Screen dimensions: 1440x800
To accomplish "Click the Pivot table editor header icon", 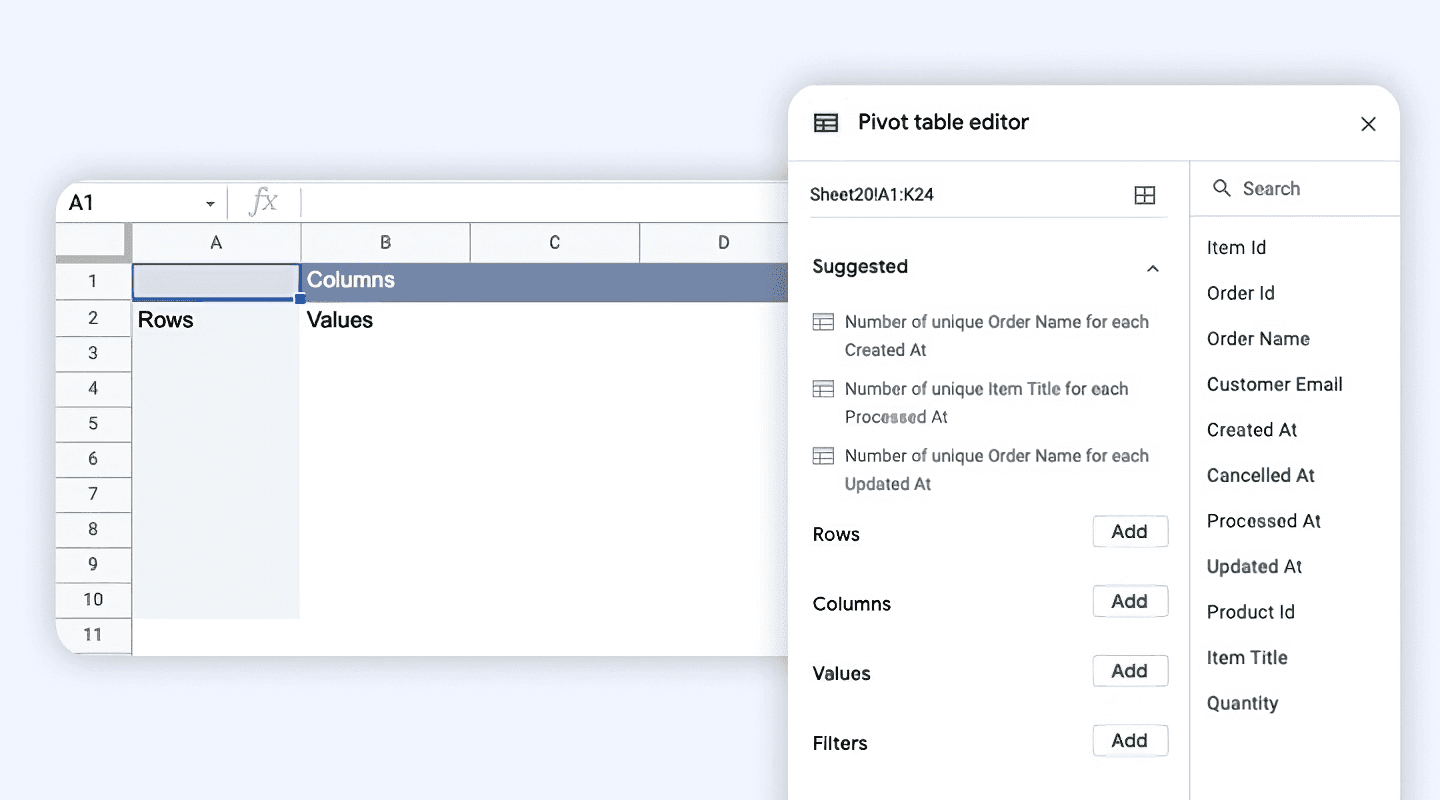I will click(826, 123).
